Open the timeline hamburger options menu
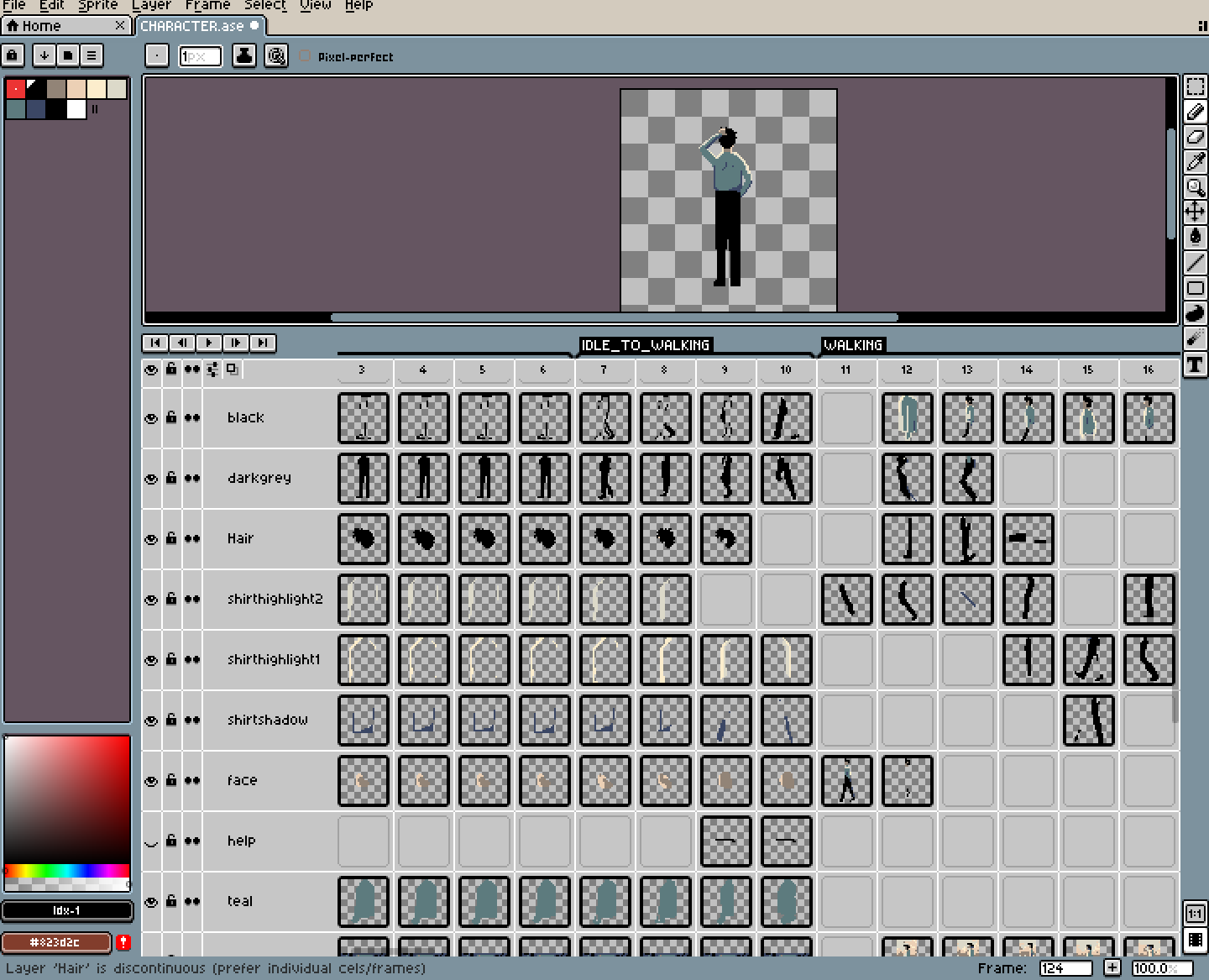Viewport: 1209px width, 980px height. coord(91,55)
